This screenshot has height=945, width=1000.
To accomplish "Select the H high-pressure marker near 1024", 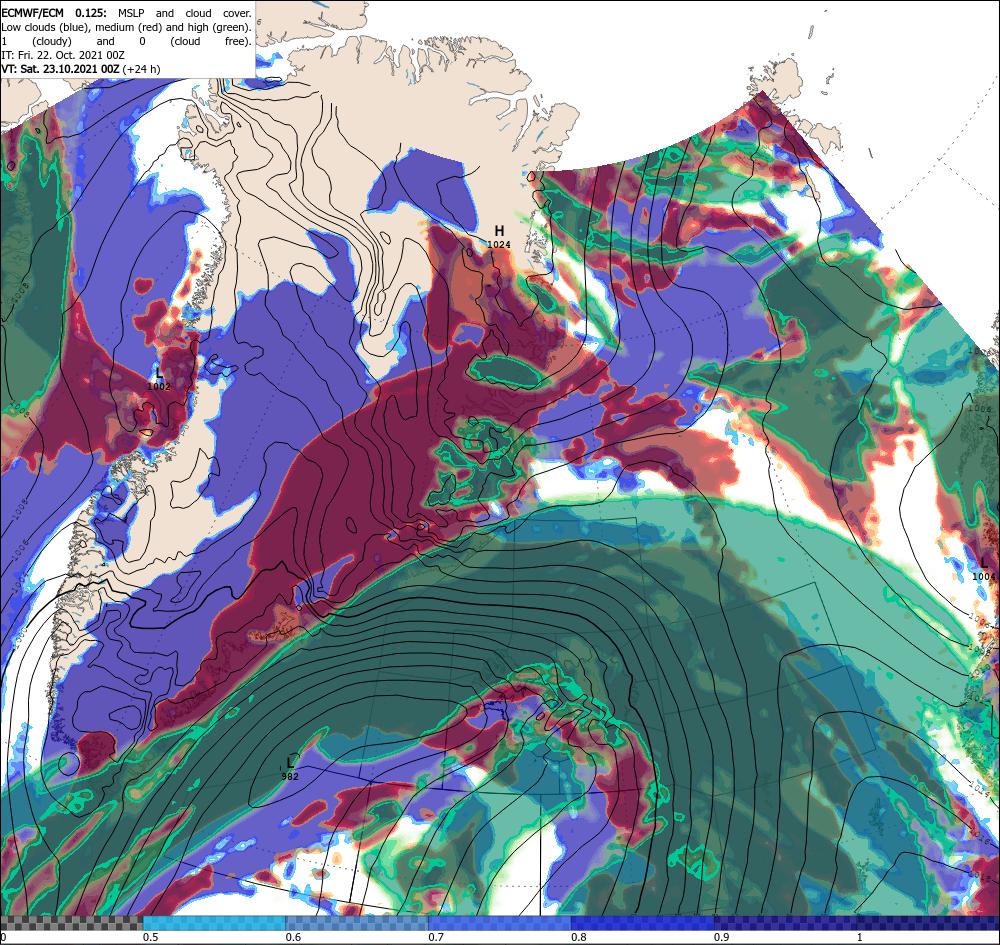I will [499, 231].
